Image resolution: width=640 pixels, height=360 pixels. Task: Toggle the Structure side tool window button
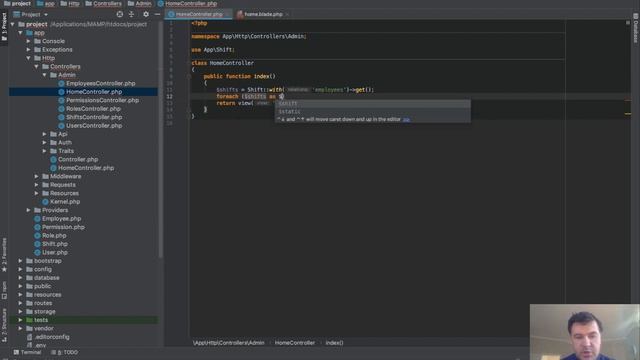[x=4, y=325]
